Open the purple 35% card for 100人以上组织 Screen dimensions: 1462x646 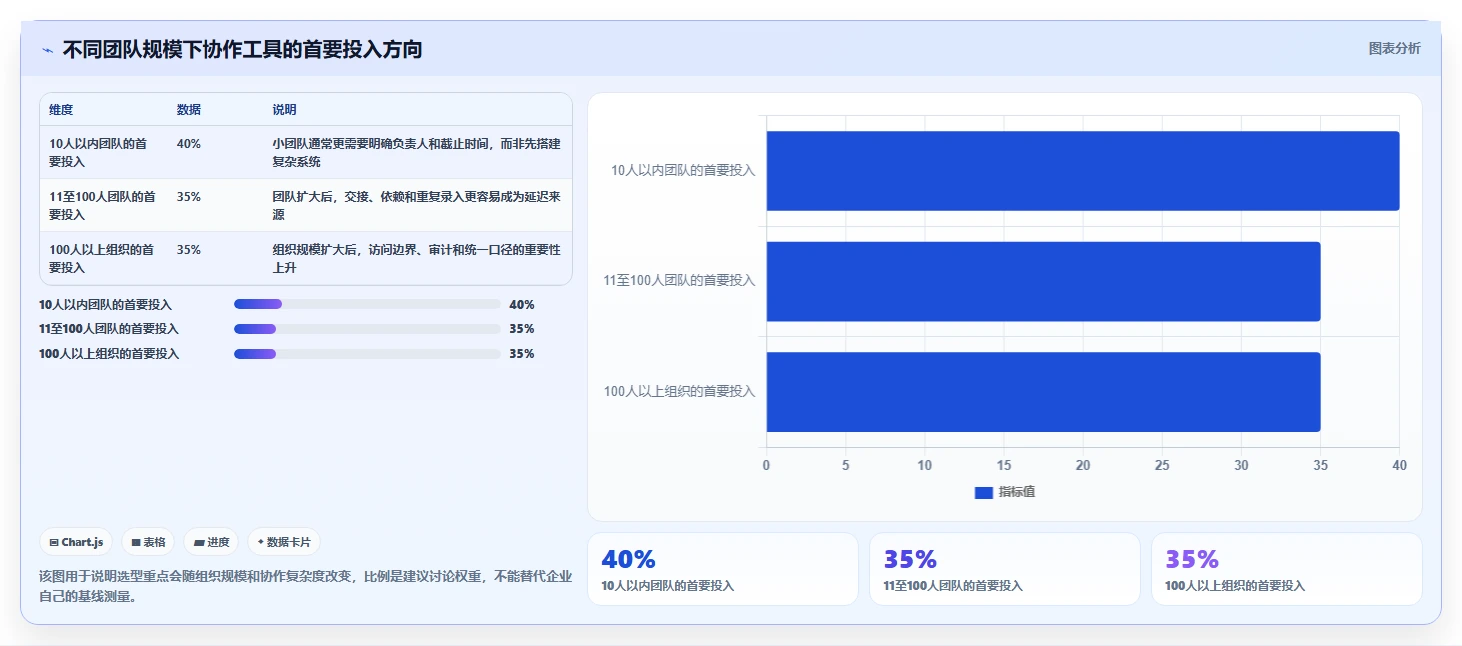[1286, 569]
